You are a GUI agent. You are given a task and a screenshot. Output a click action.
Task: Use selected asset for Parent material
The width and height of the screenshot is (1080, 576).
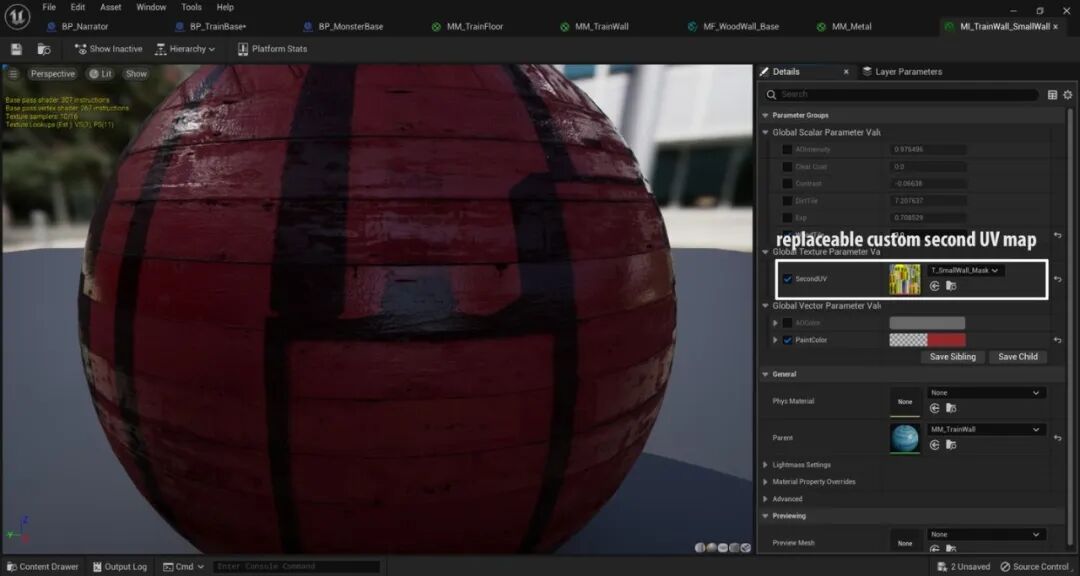coord(935,444)
